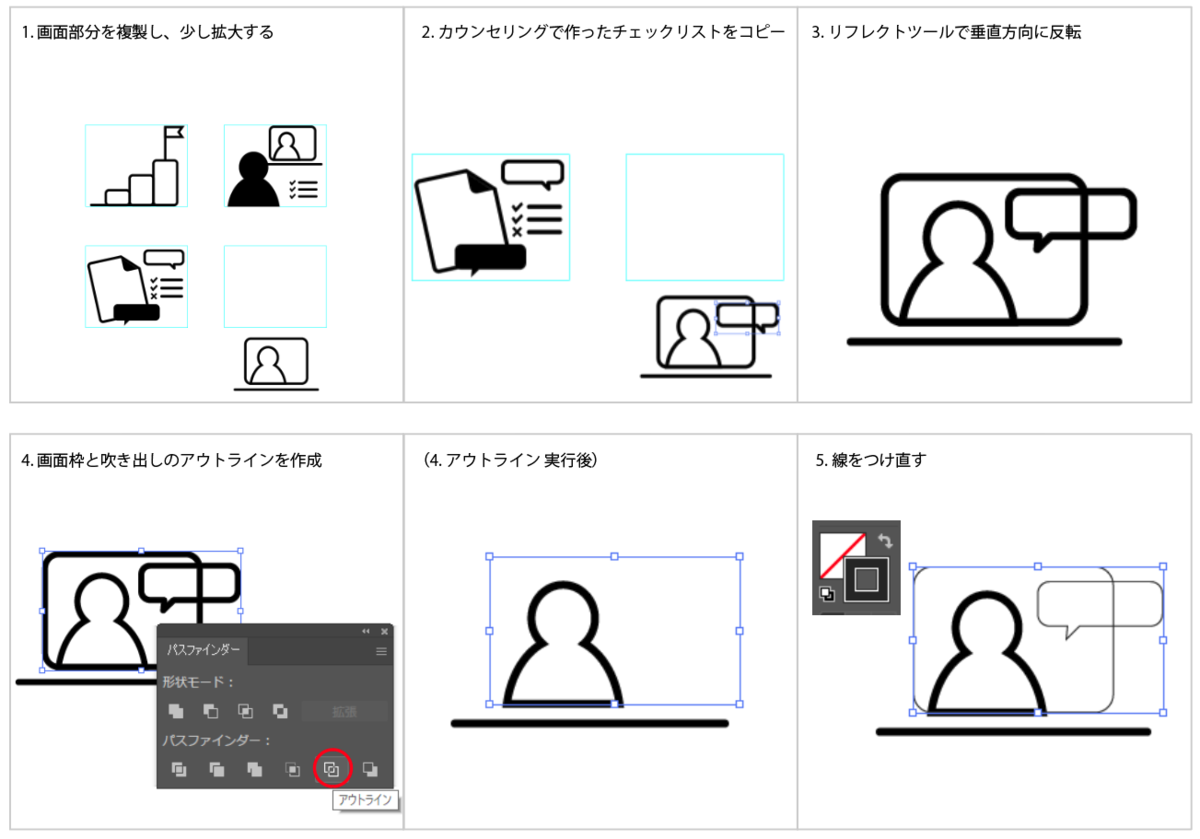This screenshot has width=1200, height=839.
Task: Click the '形状モード：' label
Action: [199, 681]
